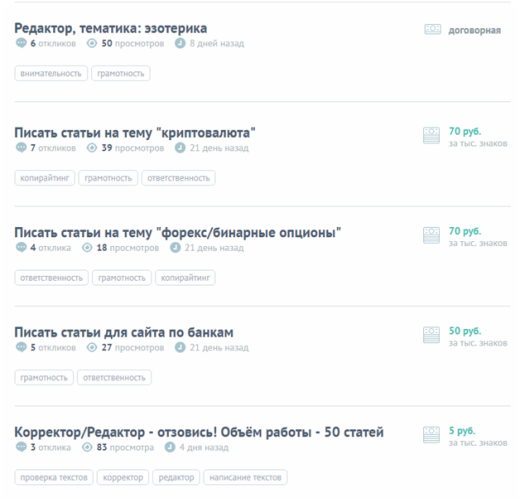Click the comment bubble icon beside '3 отклика'
Screen dimensions: 520x503
pyautogui.click(x=21, y=447)
